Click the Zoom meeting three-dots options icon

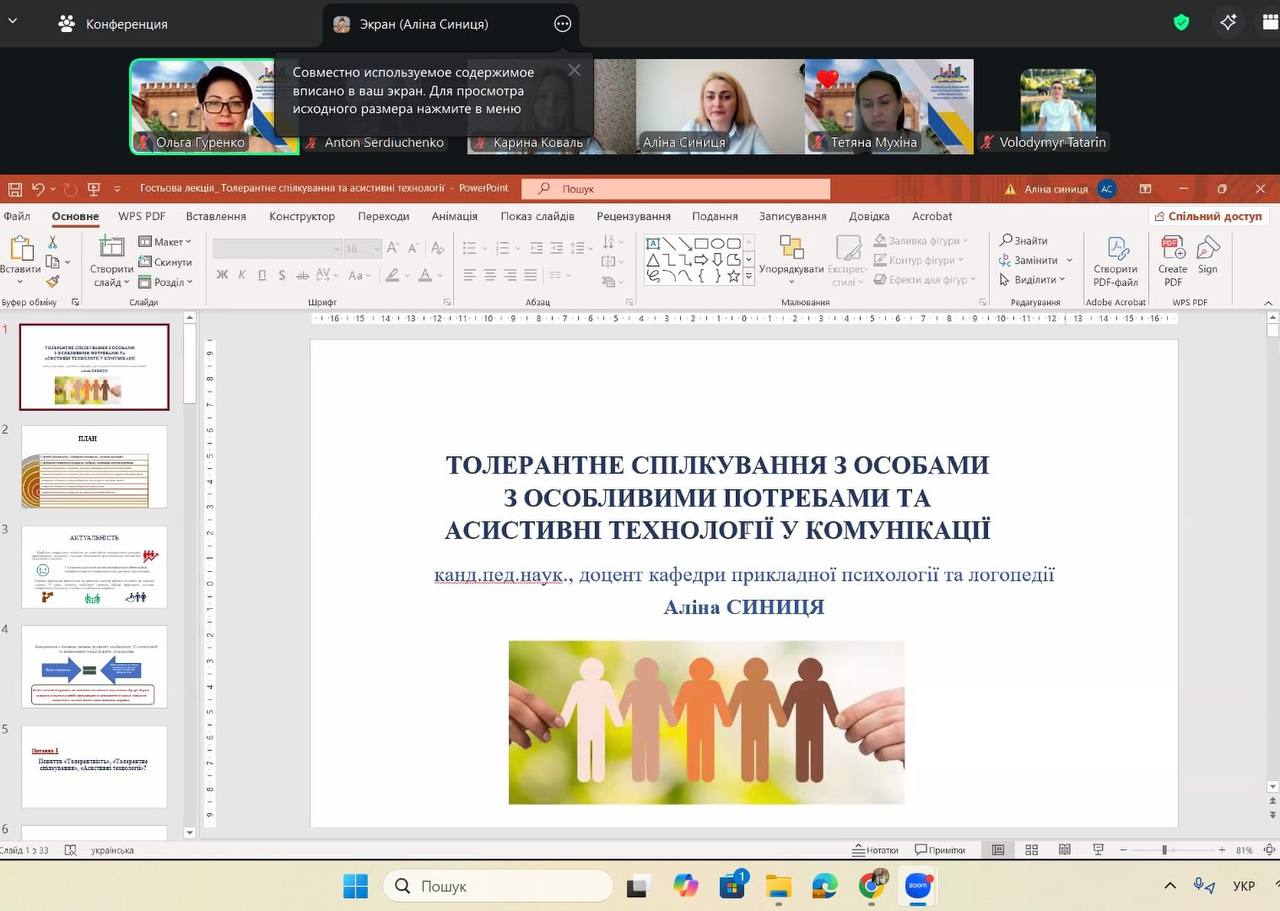pos(563,24)
